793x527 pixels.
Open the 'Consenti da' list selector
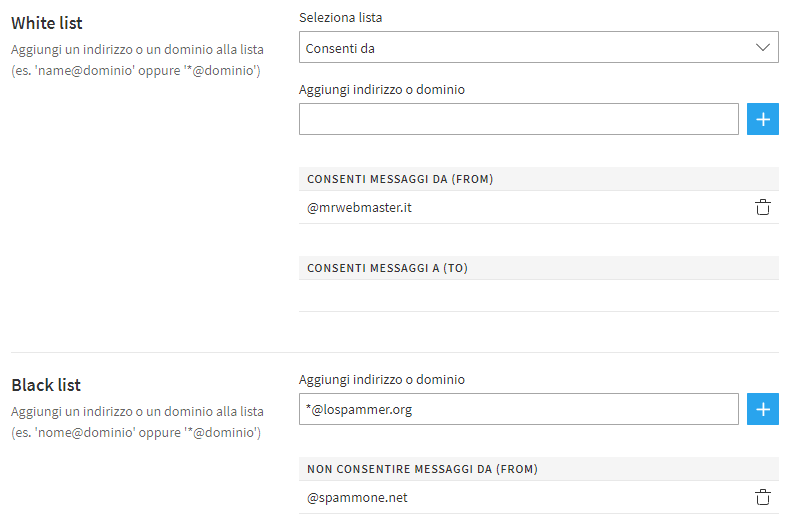point(538,47)
